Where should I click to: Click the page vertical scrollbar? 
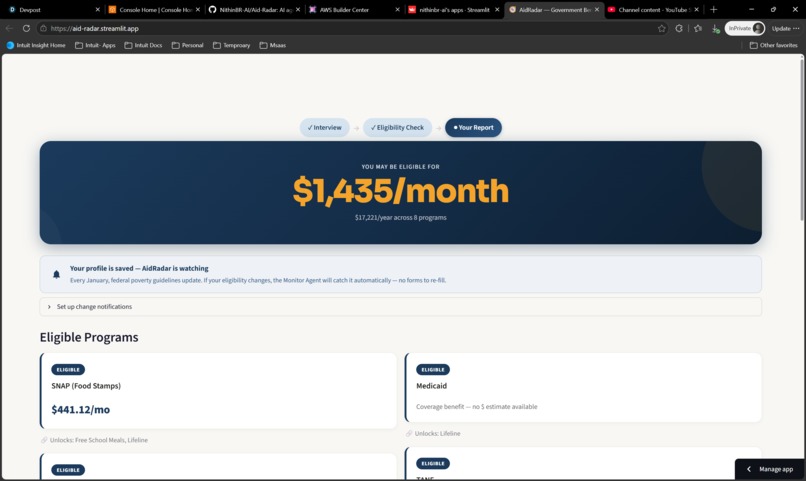coord(801,139)
